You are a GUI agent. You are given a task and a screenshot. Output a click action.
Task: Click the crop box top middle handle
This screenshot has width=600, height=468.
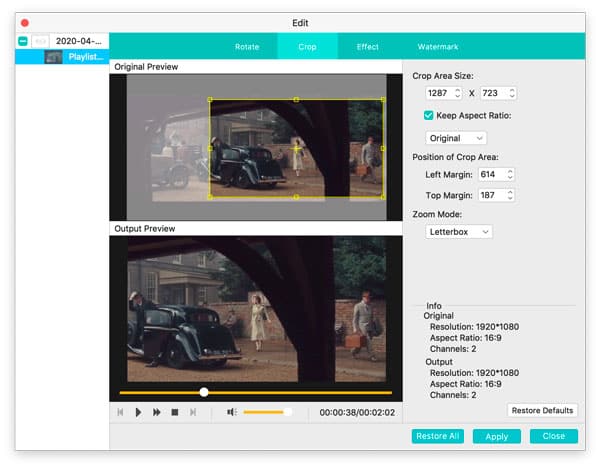[296, 99]
